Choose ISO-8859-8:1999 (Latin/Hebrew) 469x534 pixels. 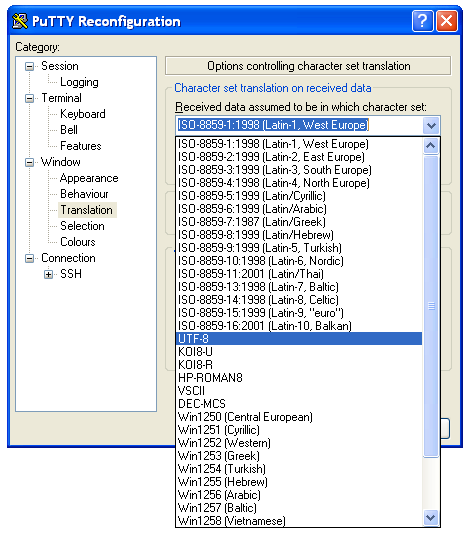tap(299, 235)
